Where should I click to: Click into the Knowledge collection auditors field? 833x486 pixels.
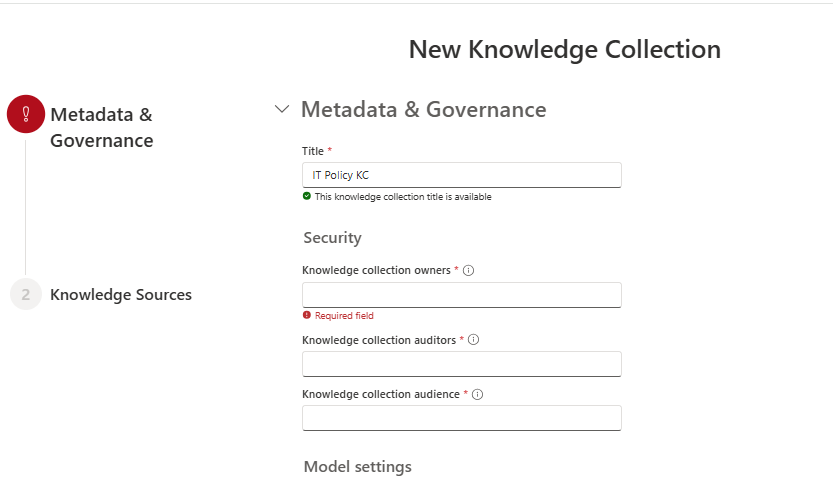click(x=462, y=364)
